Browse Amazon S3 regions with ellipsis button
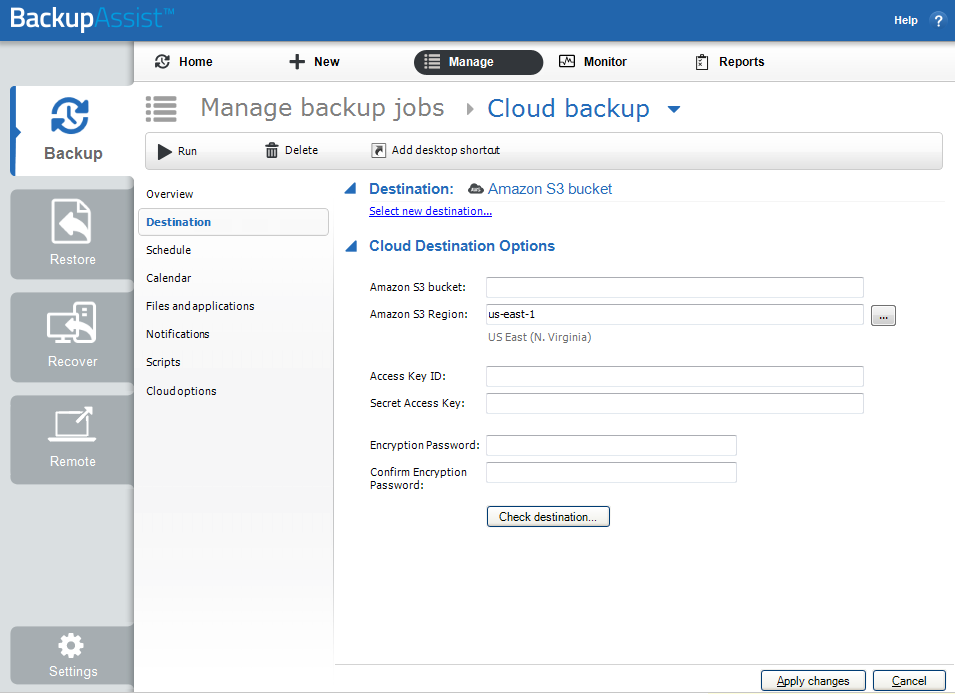Image resolution: width=955 pixels, height=694 pixels. pyautogui.click(x=883, y=316)
